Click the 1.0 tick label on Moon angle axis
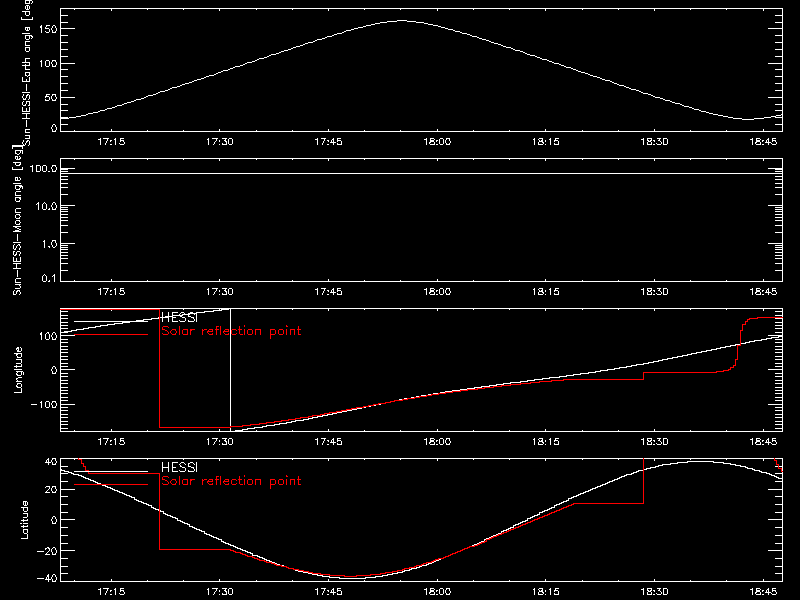The image size is (800, 600). coord(49,244)
